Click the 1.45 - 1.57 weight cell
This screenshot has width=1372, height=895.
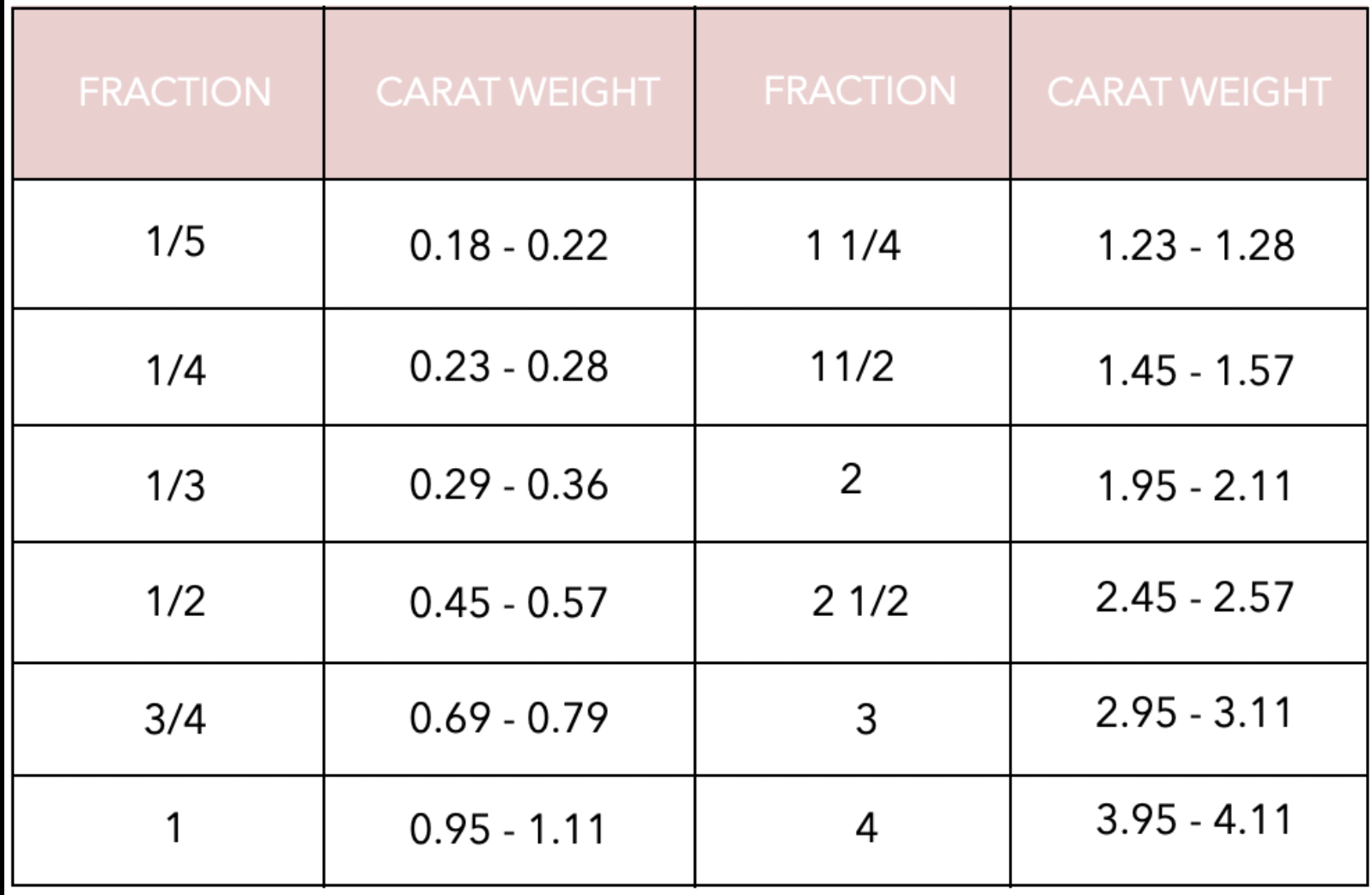[1195, 370]
